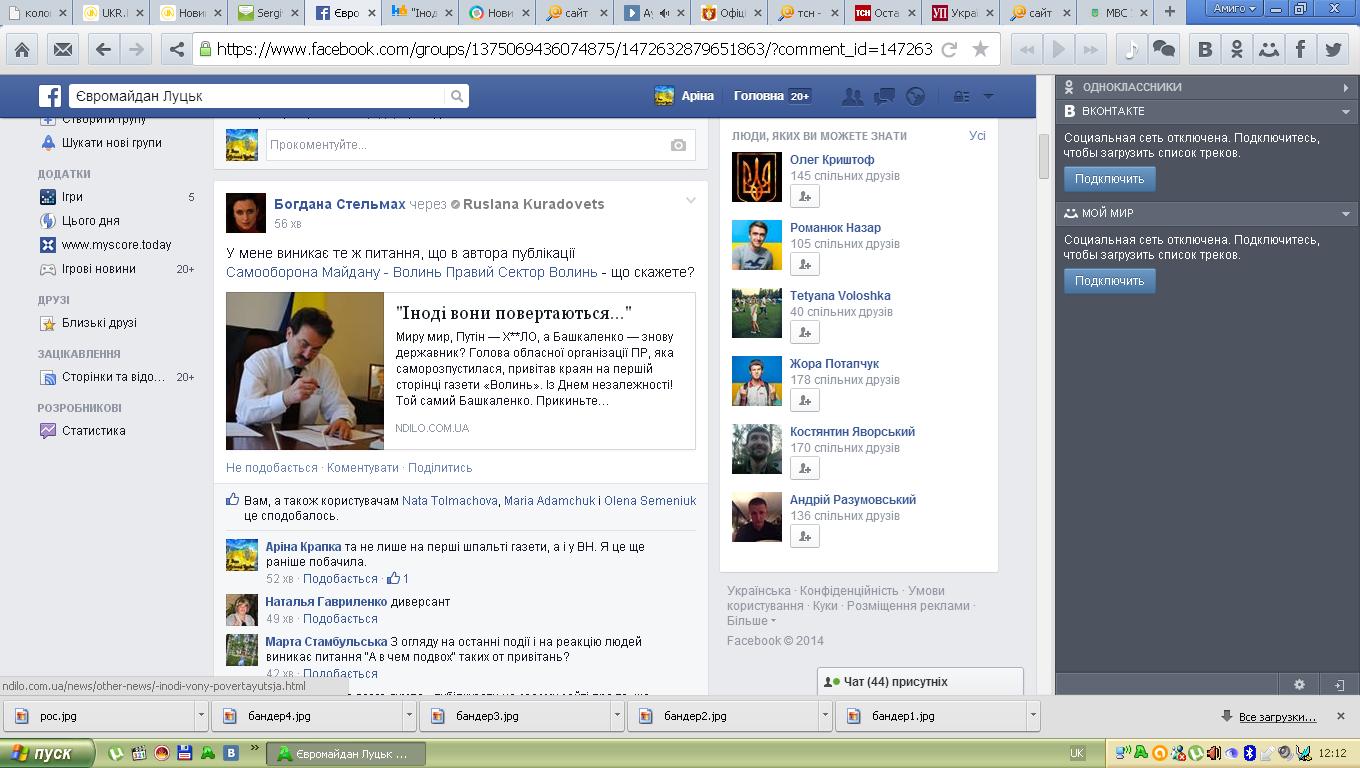This screenshot has height=768, width=1360.
Task: Click Подключить under ВКонтакте
Action: coord(1109,179)
